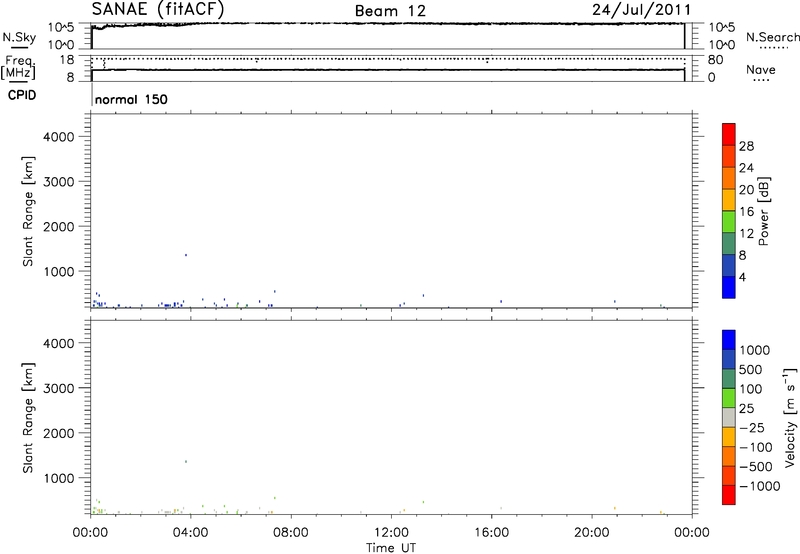Click the '4000' tick on the power panel
Image resolution: width=800 pixels, height=554 pixels.
(x=58, y=137)
